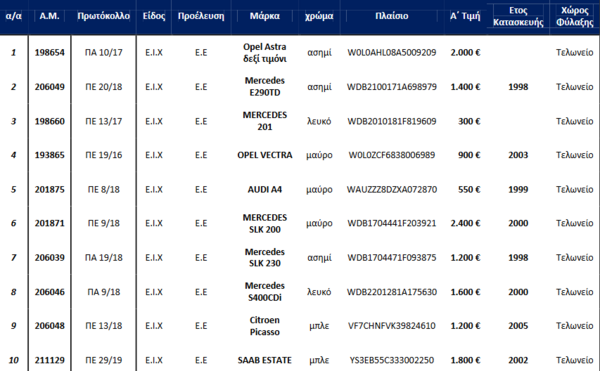Select year 2005 in row 9
This screenshot has width=600, height=371.
(518, 325)
